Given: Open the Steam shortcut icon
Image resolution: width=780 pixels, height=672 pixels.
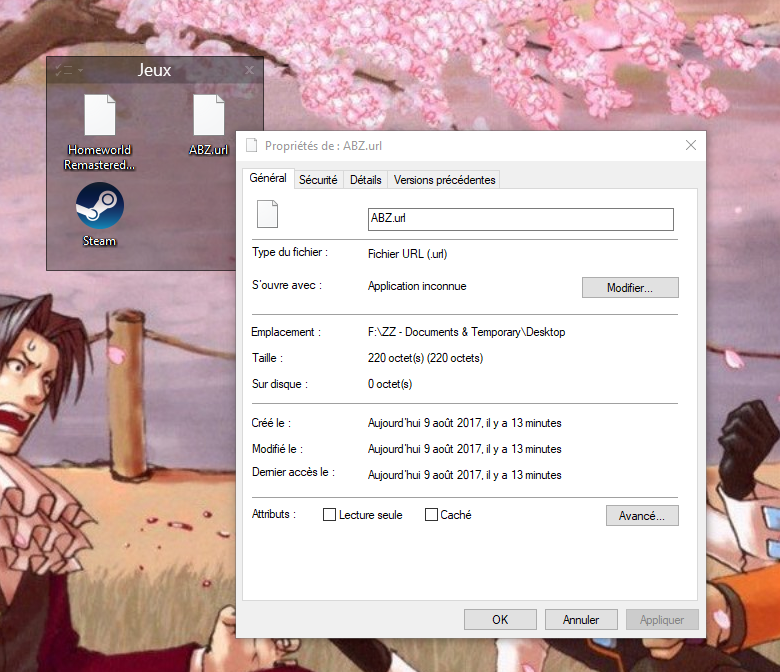Looking at the screenshot, I should 99,205.
